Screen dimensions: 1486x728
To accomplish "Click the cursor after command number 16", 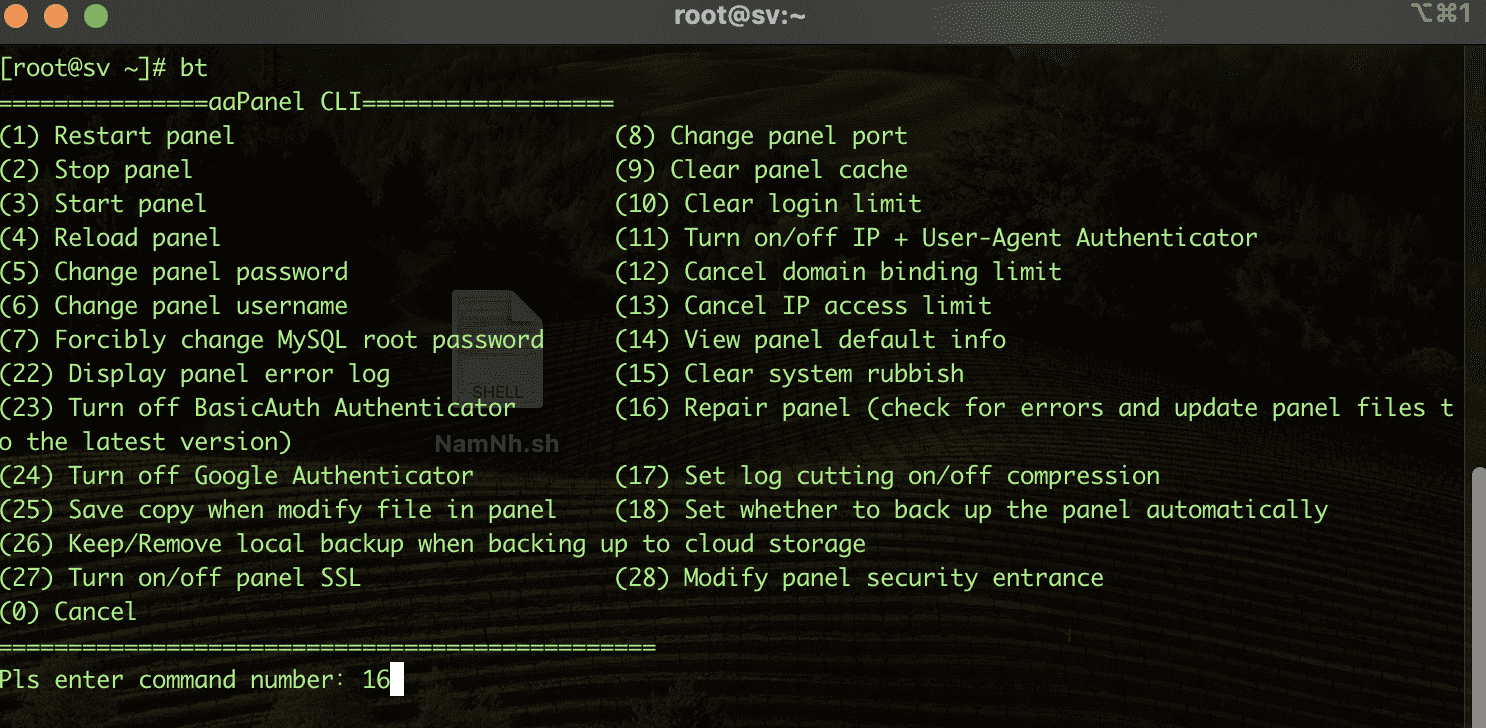I will coord(396,681).
